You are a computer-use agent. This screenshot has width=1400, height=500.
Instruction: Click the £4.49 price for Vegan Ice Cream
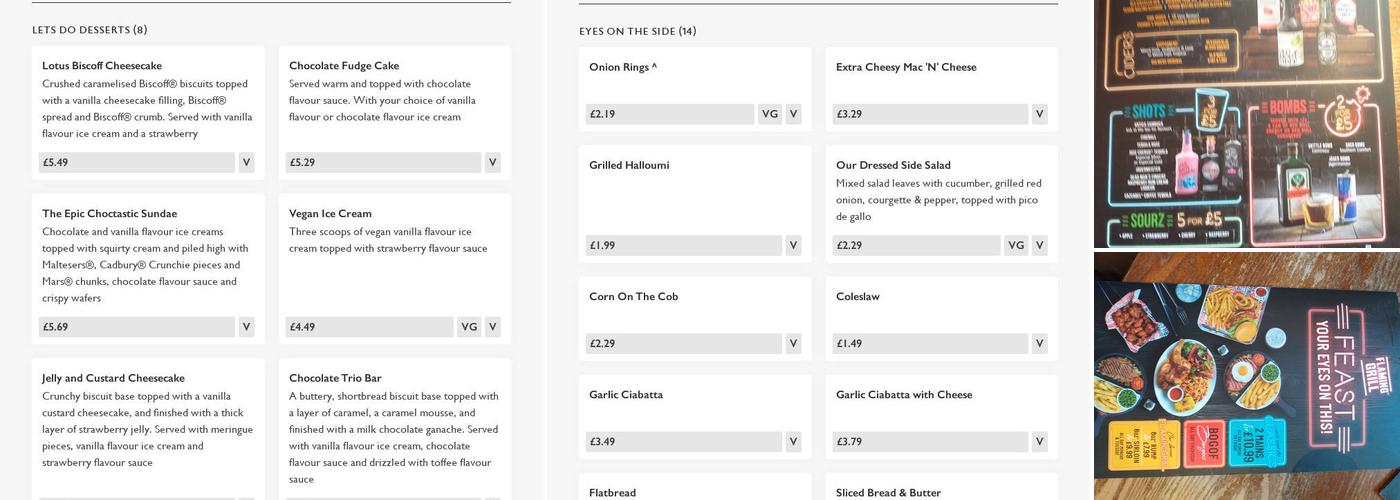click(369, 327)
